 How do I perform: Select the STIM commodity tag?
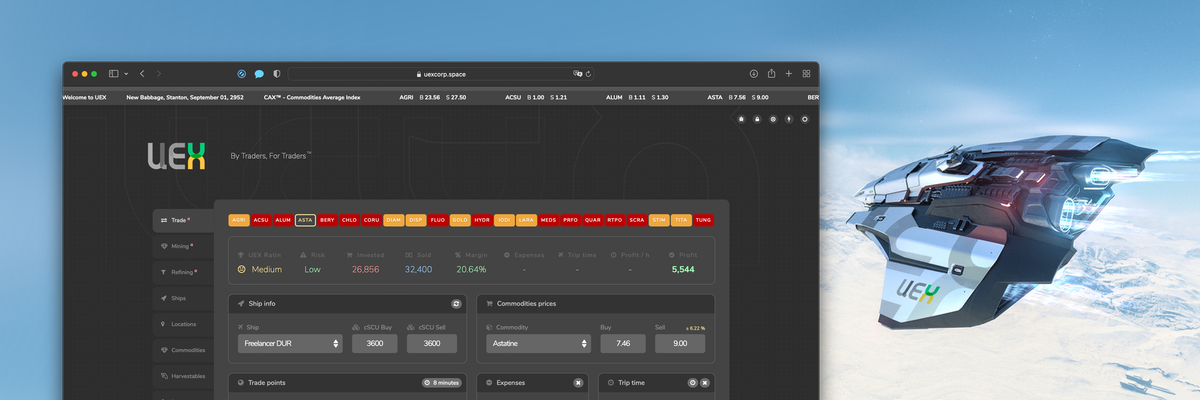pyautogui.click(x=659, y=220)
